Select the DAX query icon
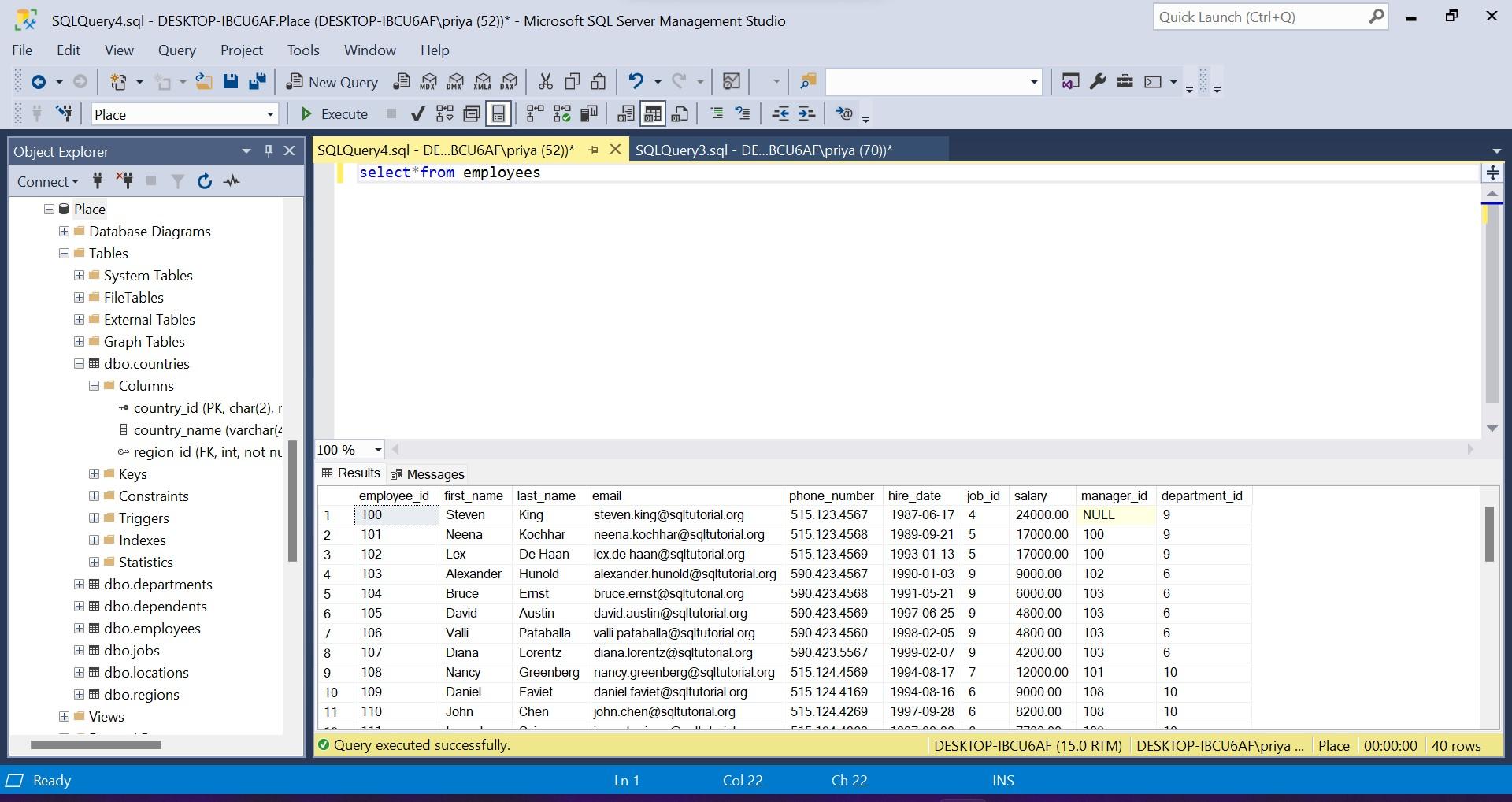This screenshot has width=1512, height=802. point(510,81)
